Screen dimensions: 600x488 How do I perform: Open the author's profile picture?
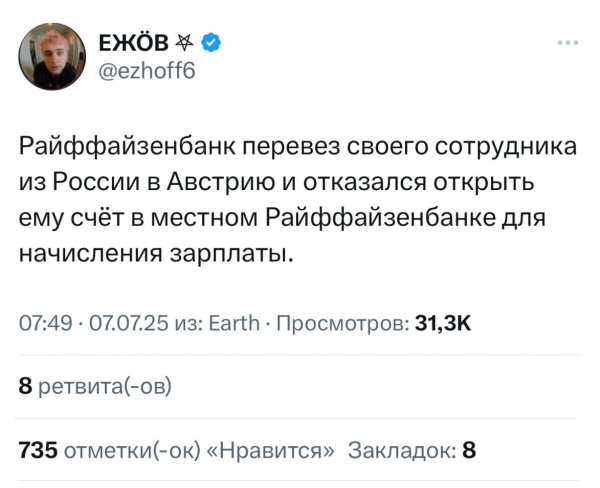click(x=52, y=56)
